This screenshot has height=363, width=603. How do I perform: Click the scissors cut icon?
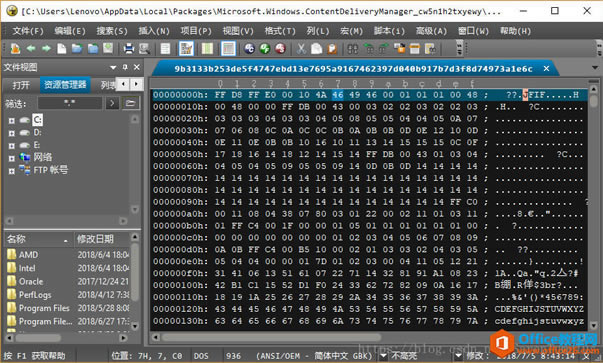[x=301, y=48]
